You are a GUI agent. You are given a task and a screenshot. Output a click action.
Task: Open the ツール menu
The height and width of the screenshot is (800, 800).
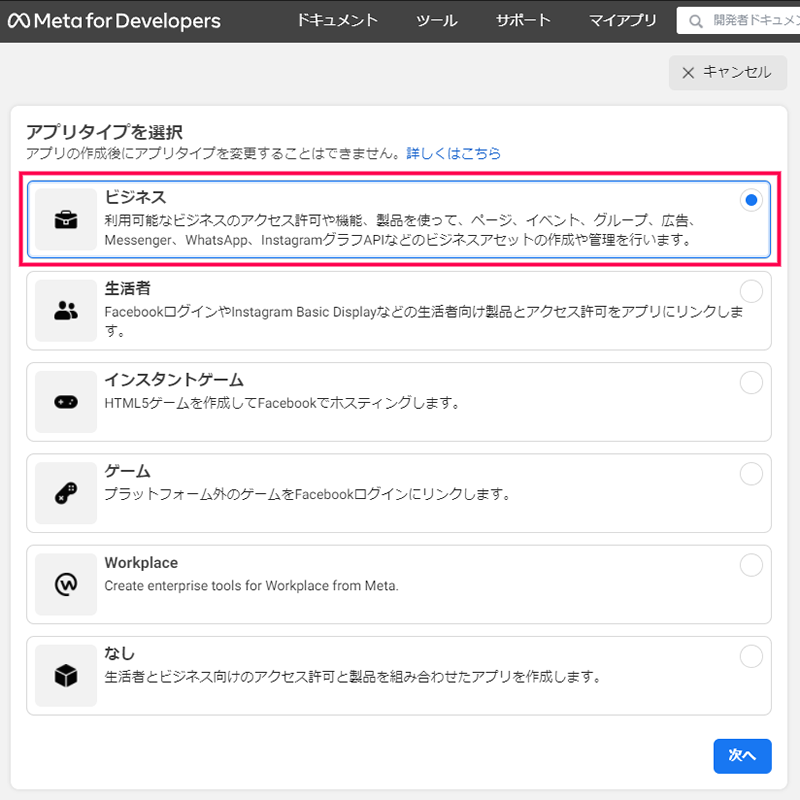(436, 21)
